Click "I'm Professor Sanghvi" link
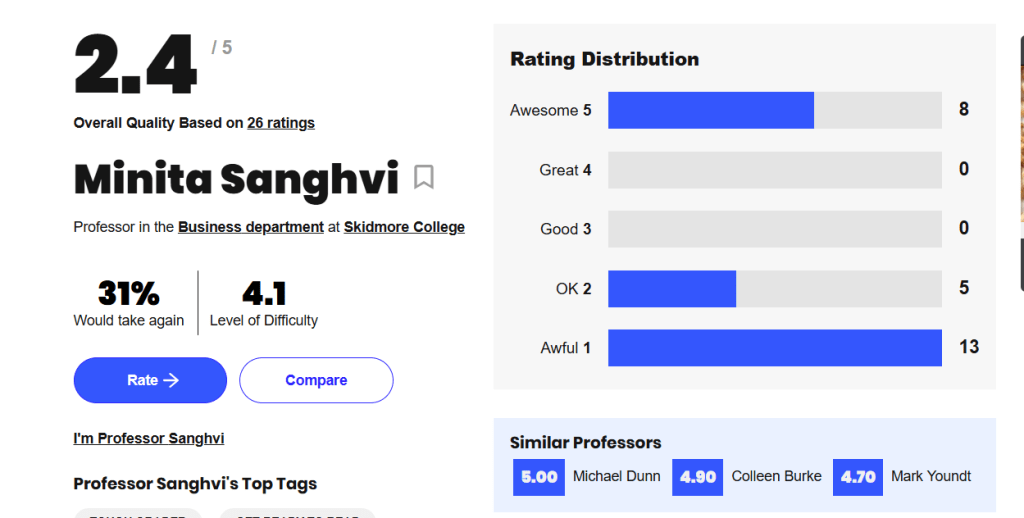1024x518 pixels. click(149, 438)
